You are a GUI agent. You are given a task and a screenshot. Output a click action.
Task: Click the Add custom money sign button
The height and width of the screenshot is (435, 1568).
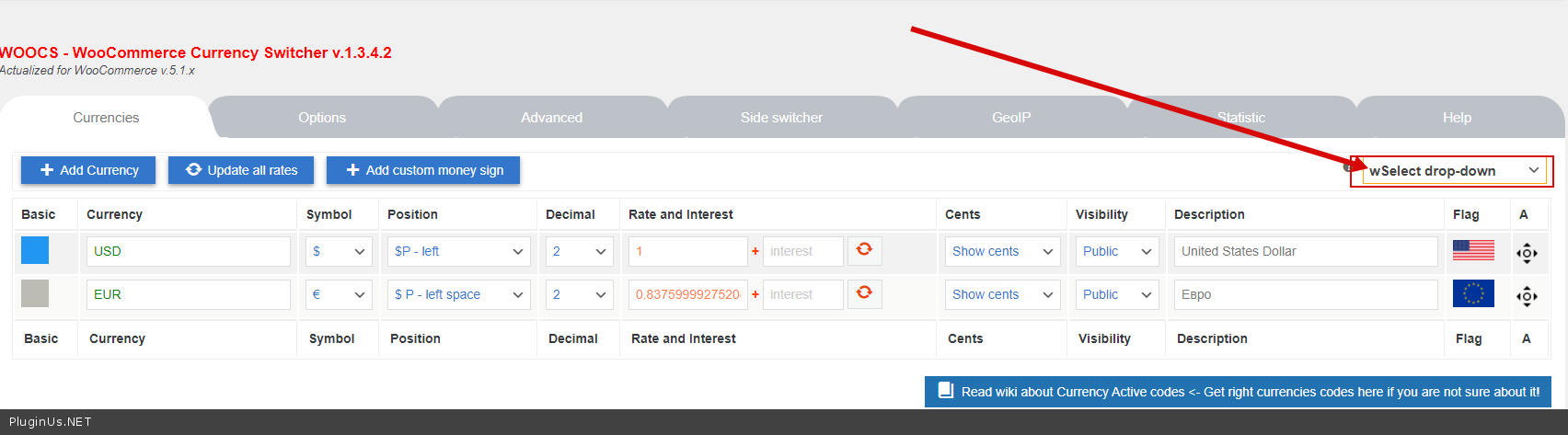[x=423, y=170]
